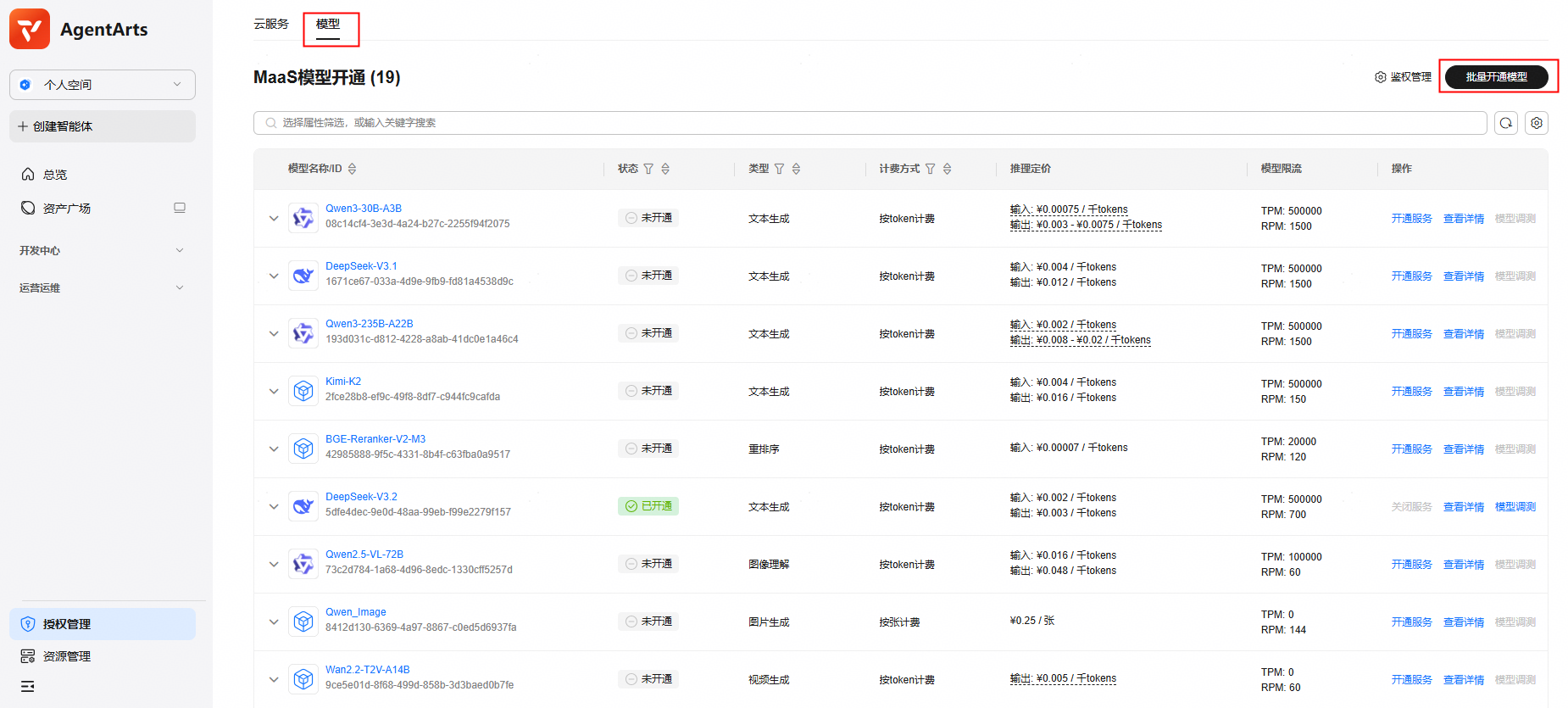Sort by 状态 column arrows
This screenshot has height=708, width=1568.
click(x=665, y=169)
